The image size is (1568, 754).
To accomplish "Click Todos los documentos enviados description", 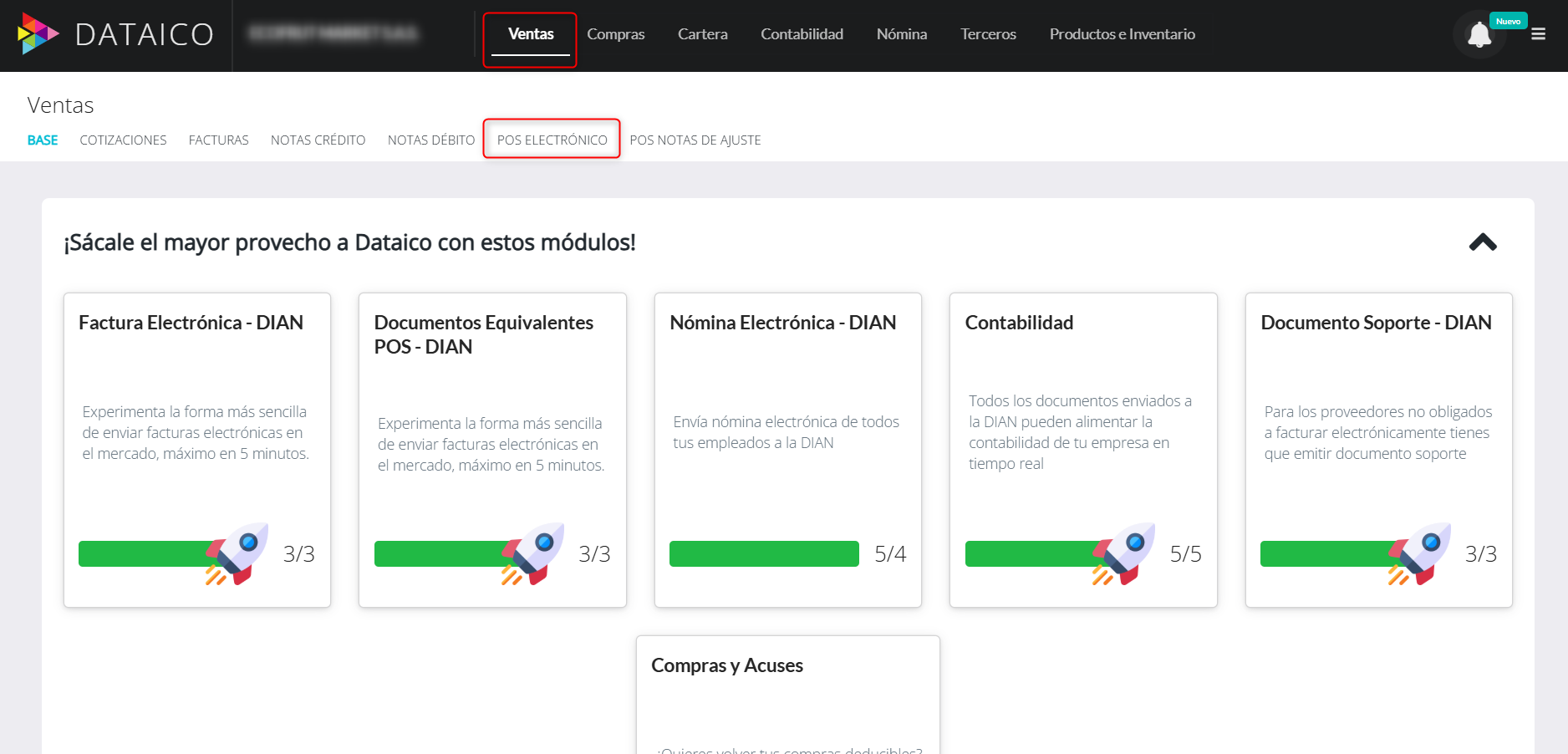I will [x=1081, y=432].
